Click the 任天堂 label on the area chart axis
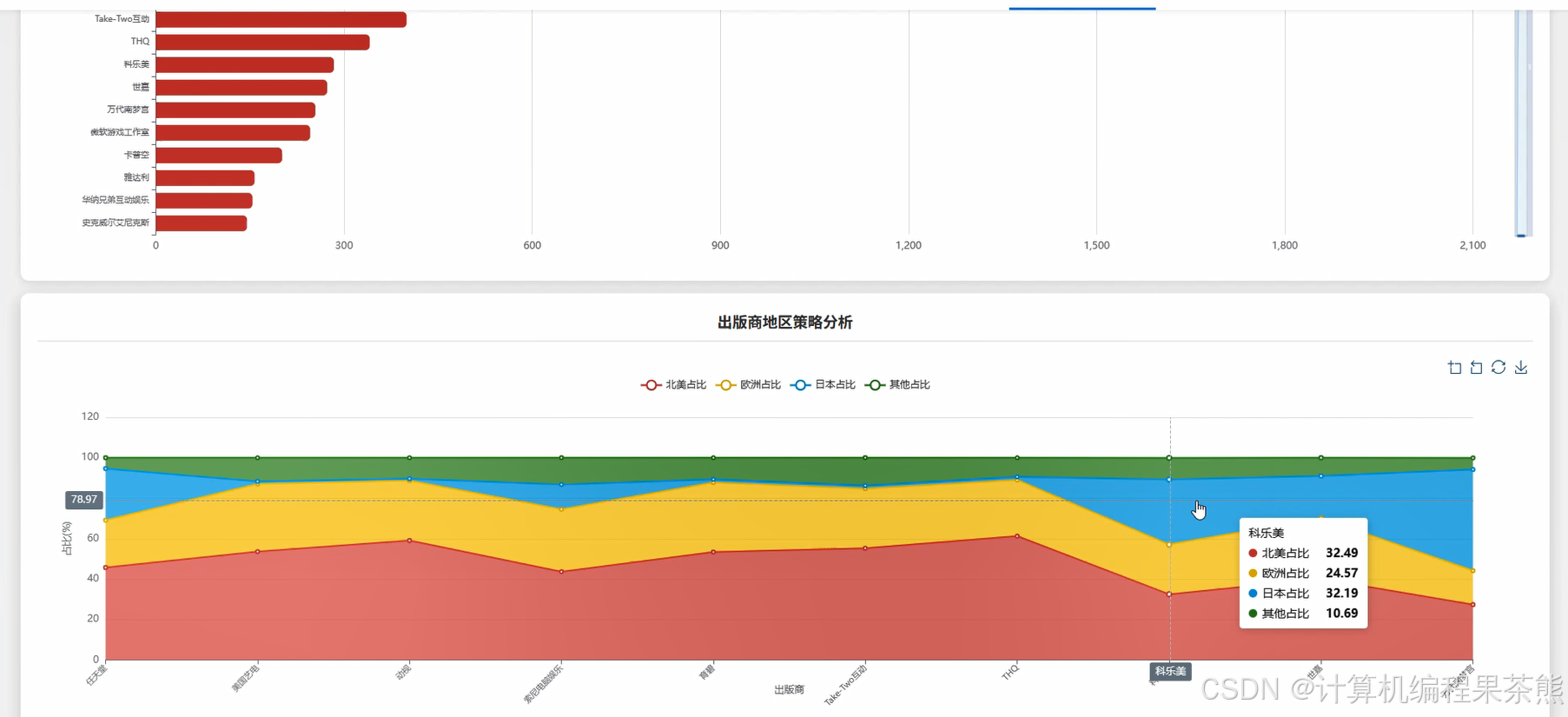Image resolution: width=1568 pixels, height=717 pixels. (96, 675)
